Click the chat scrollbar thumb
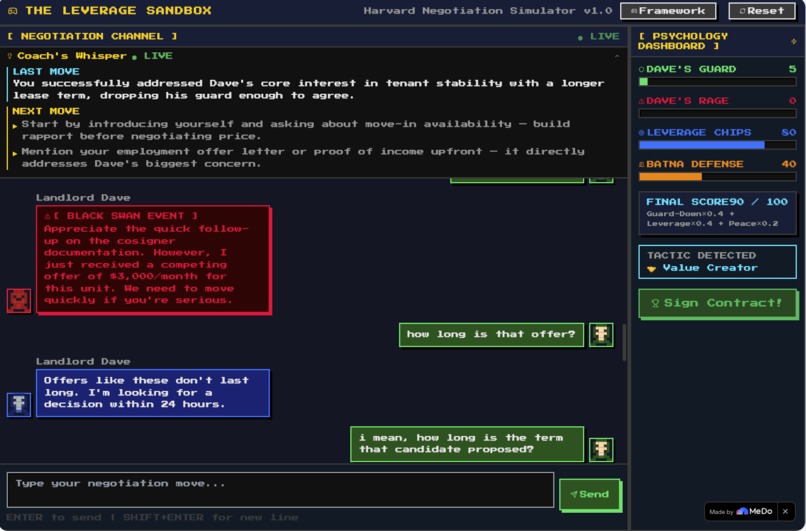 coord(624,342)
